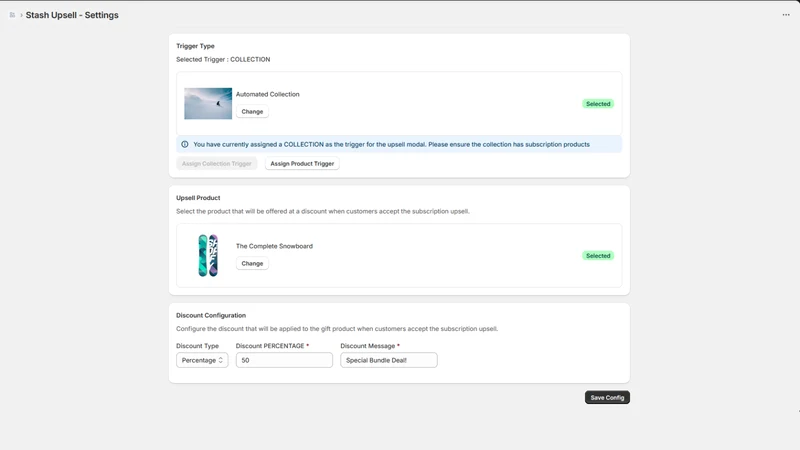800x450 pixels.
Task: Click the "Upsell Product" heading
Action: pyautogui.click(x=198, y=197)
